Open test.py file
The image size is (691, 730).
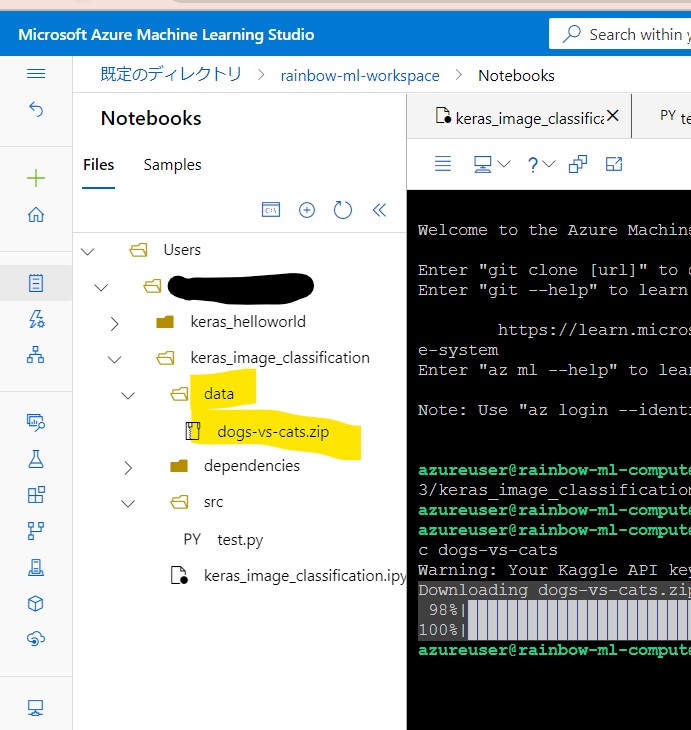point(240,540)
